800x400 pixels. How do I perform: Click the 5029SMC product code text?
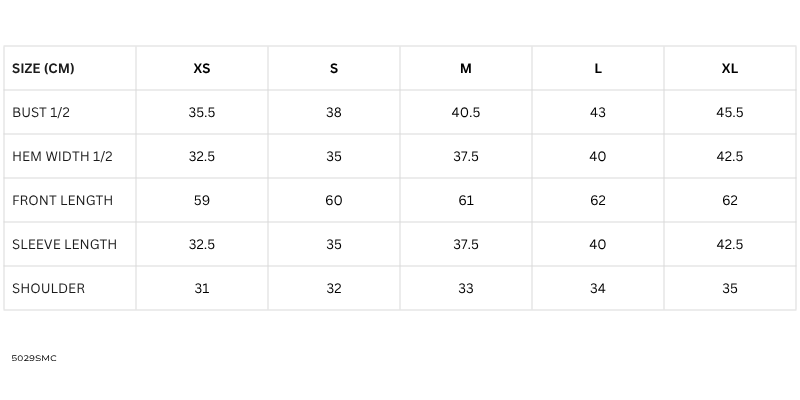34,358
